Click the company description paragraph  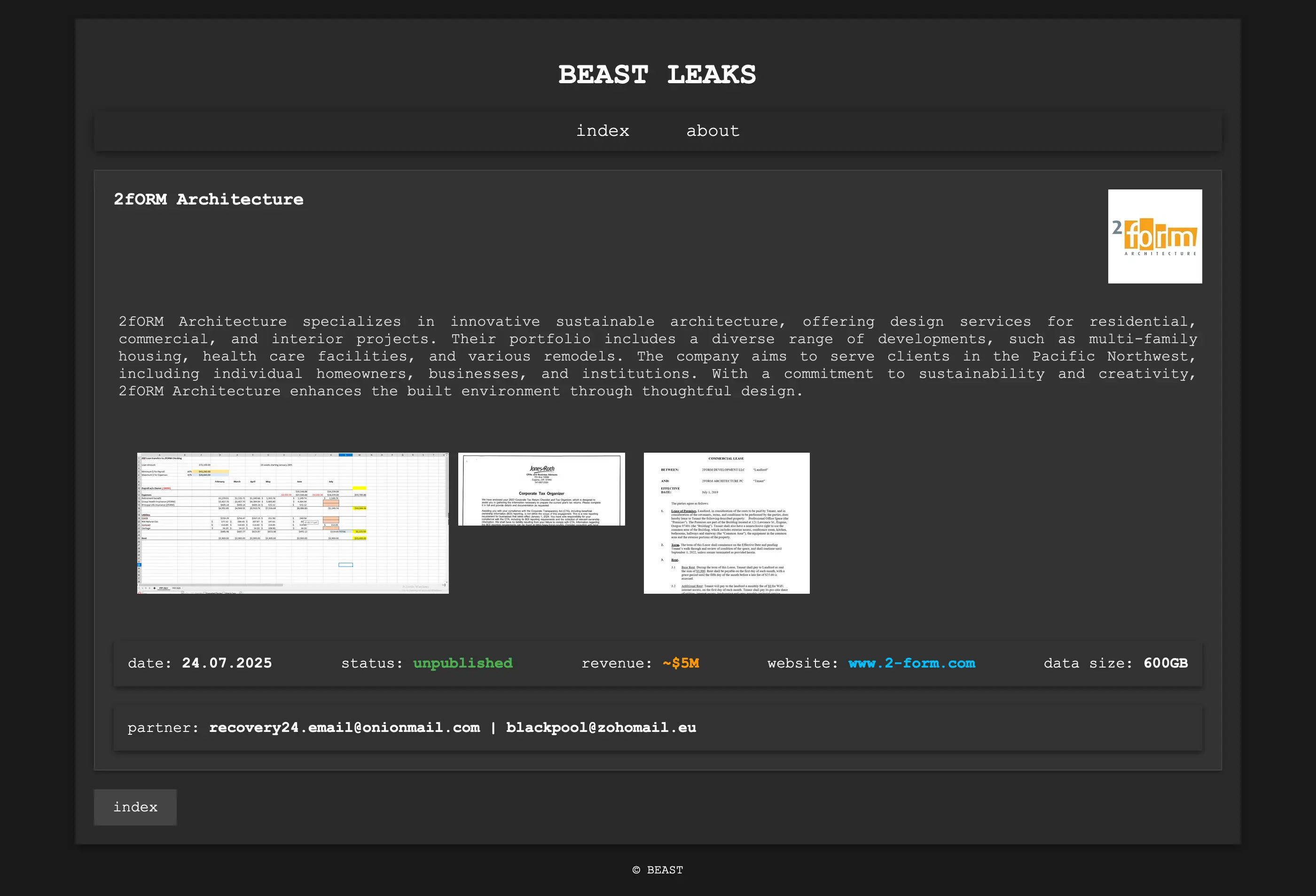[x=657, y=356]
